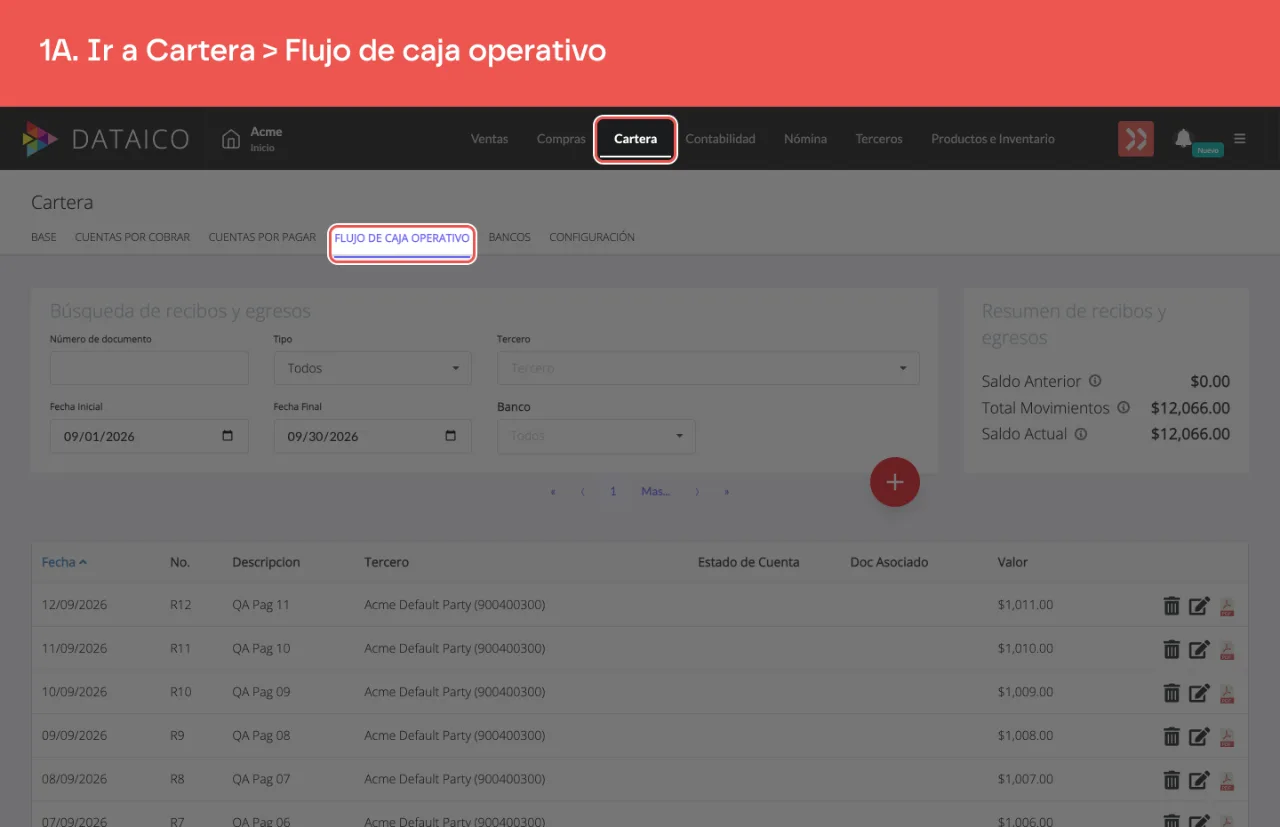Image resolution: width=1280 pixels, height=827 pixels.
Task: Go to page 1 in pagination
Action: [613, 491]
